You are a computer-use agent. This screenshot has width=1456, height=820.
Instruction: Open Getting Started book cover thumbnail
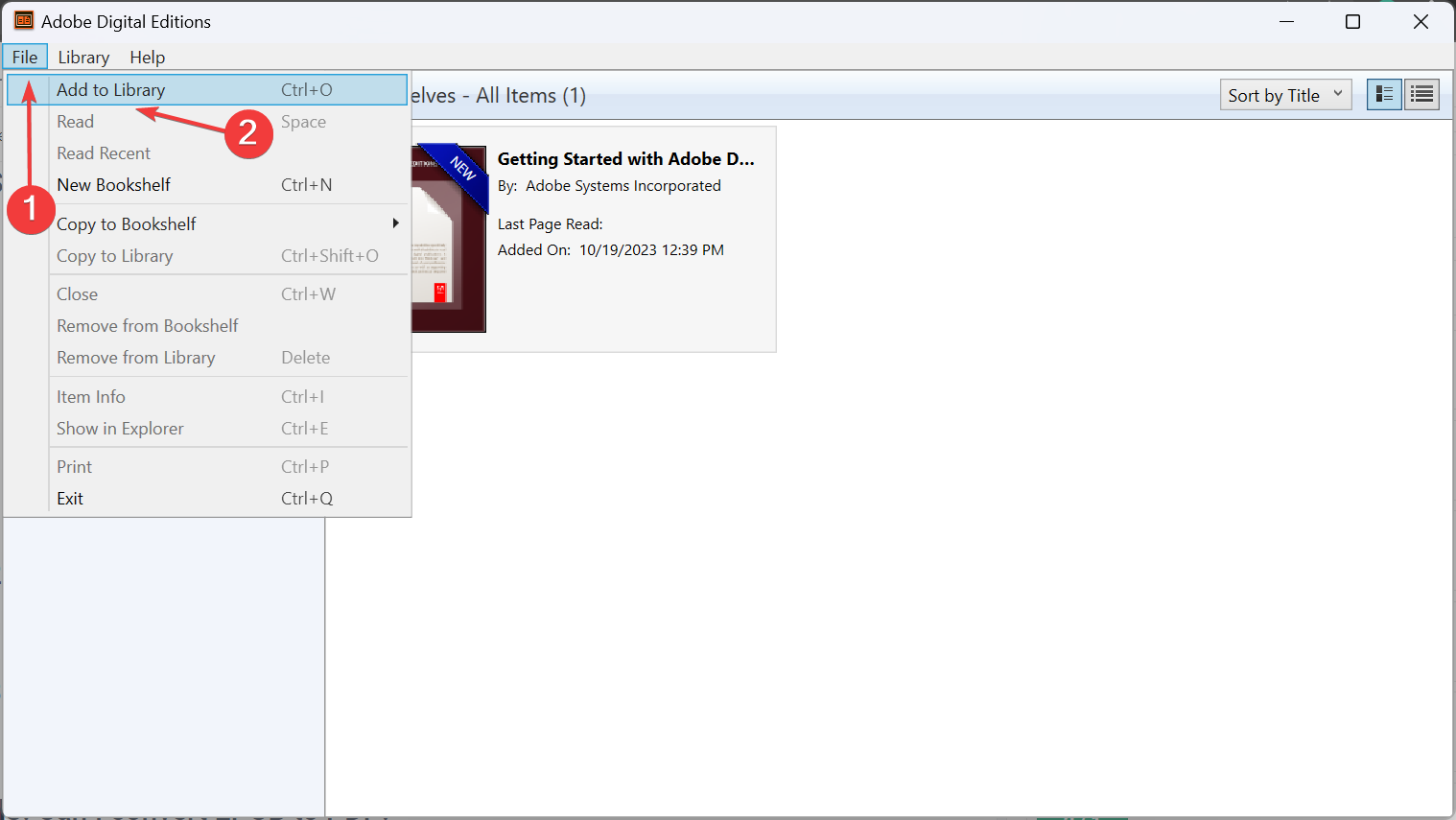click(x=449, y=239)
